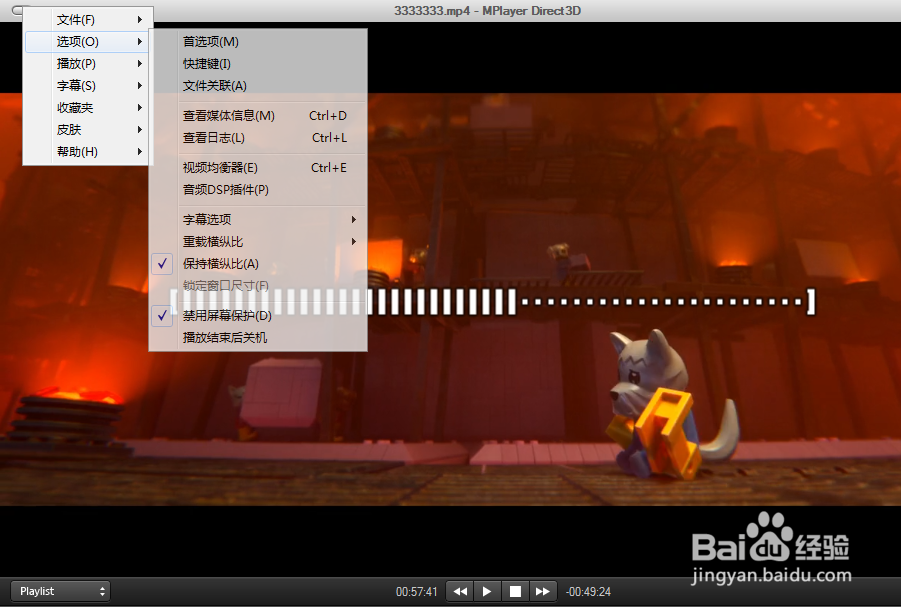Open 首选项(M) preferences

coord(257,41)
